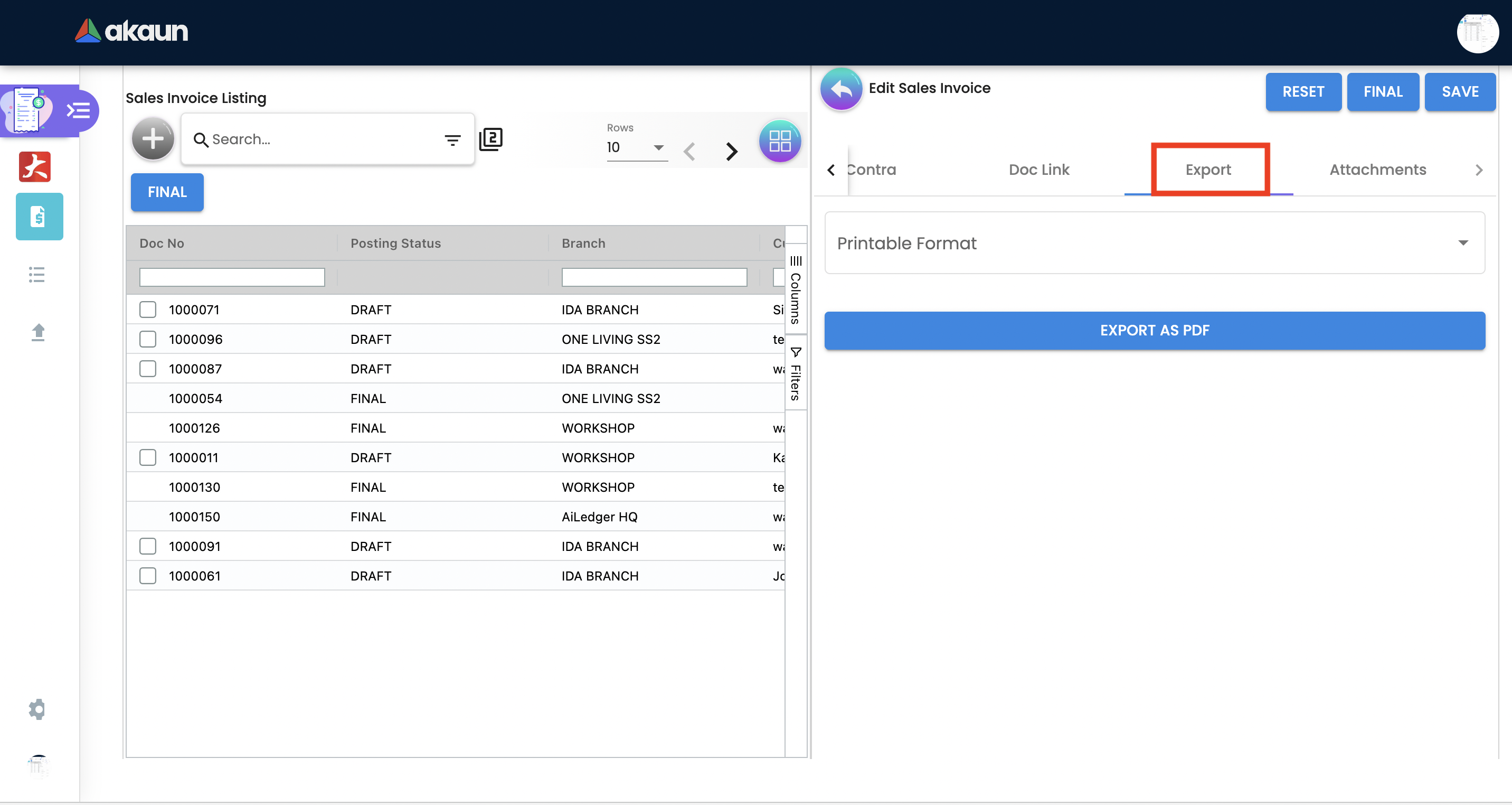Click the back arrow beside Edit Sales Invoice
Image resolution: width=1512 pixels, height=805 pixels.
(x=841, y=89)
